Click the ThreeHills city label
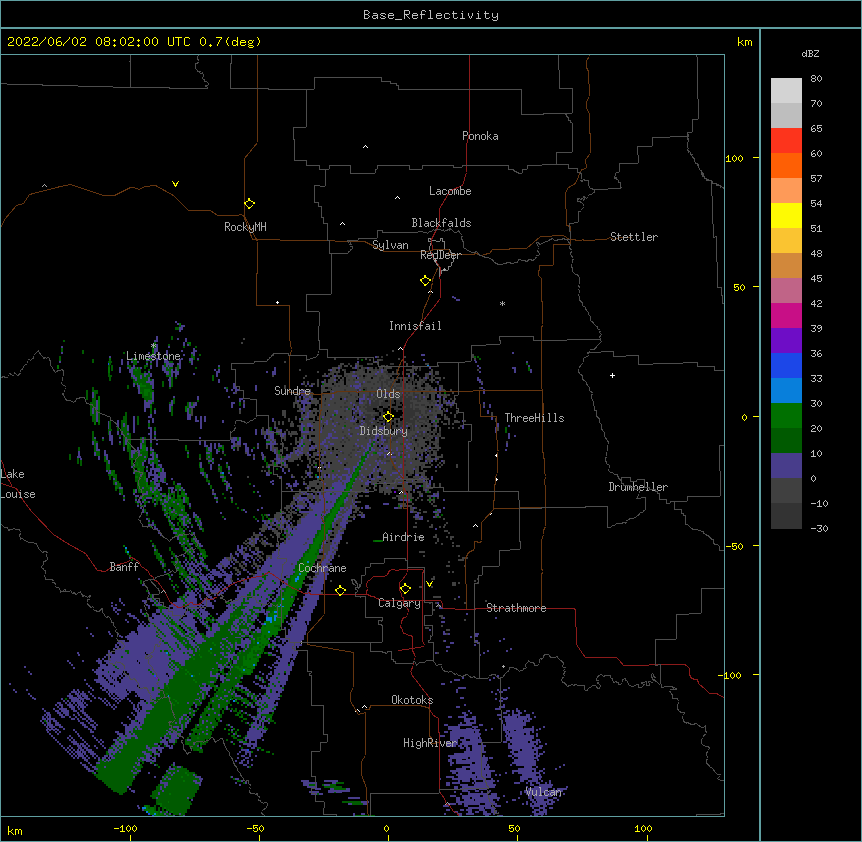862x842 pixels. [x=534, y=418]
